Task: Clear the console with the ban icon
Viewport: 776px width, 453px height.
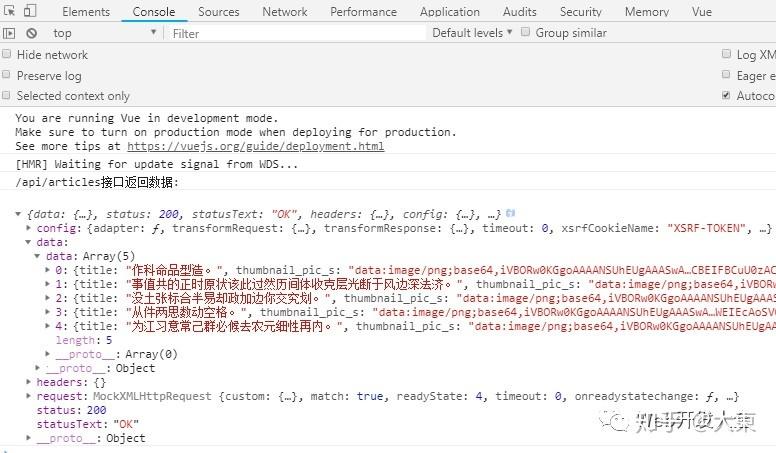Action: 31,33
